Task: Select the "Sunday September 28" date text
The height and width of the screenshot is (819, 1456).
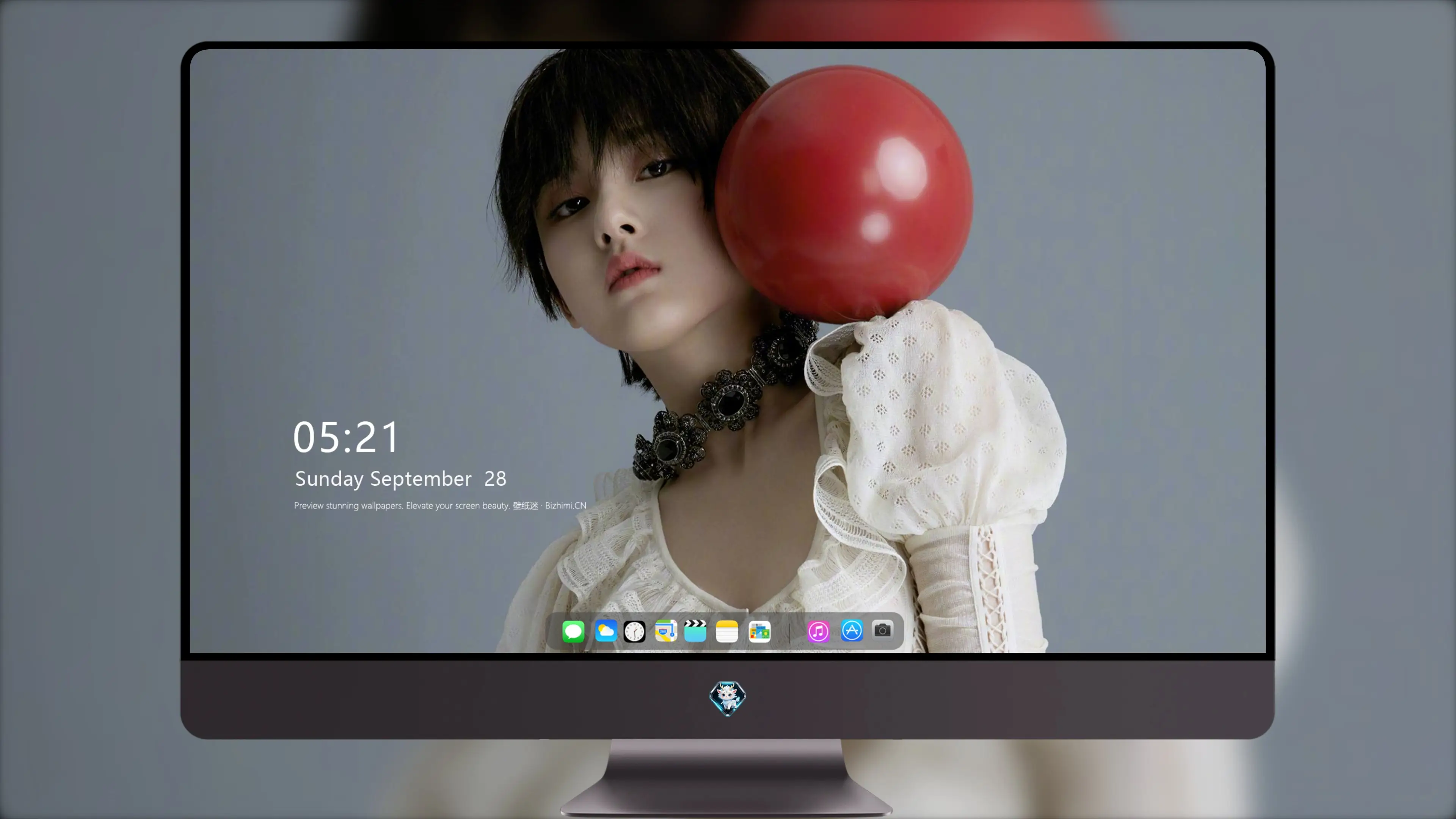Action: pyautogui.click(x=401, y=479)
